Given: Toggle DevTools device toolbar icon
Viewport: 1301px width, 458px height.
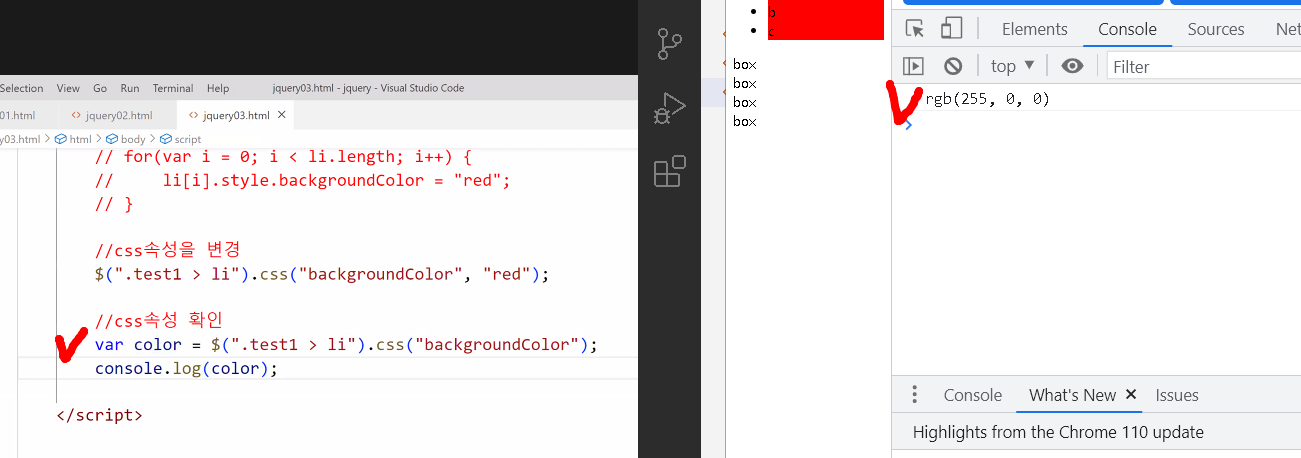Looking at the screenshot, I should pyautogui.click(x=951, y=29).
